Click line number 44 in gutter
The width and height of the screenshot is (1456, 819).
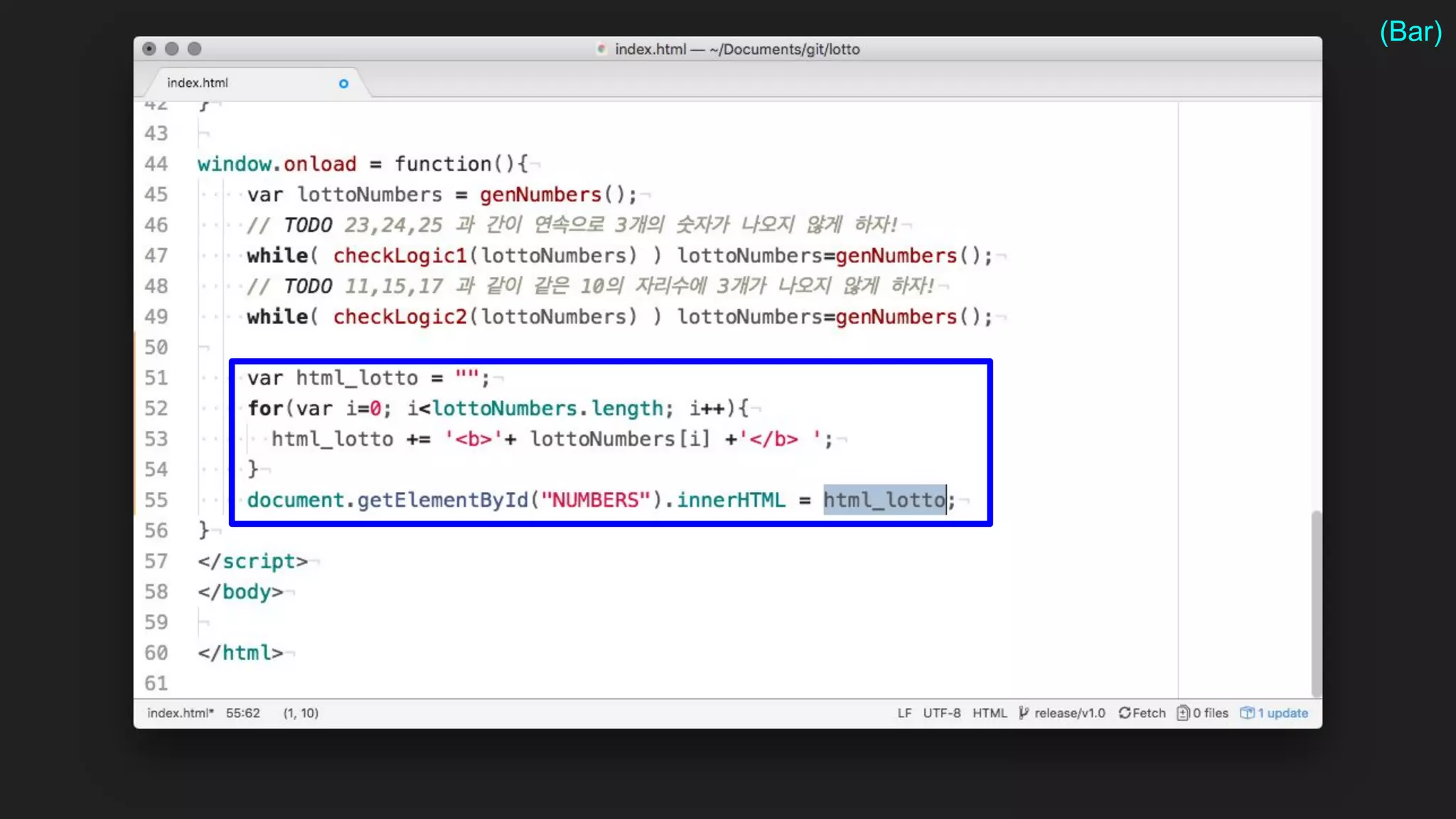point(156,164)
